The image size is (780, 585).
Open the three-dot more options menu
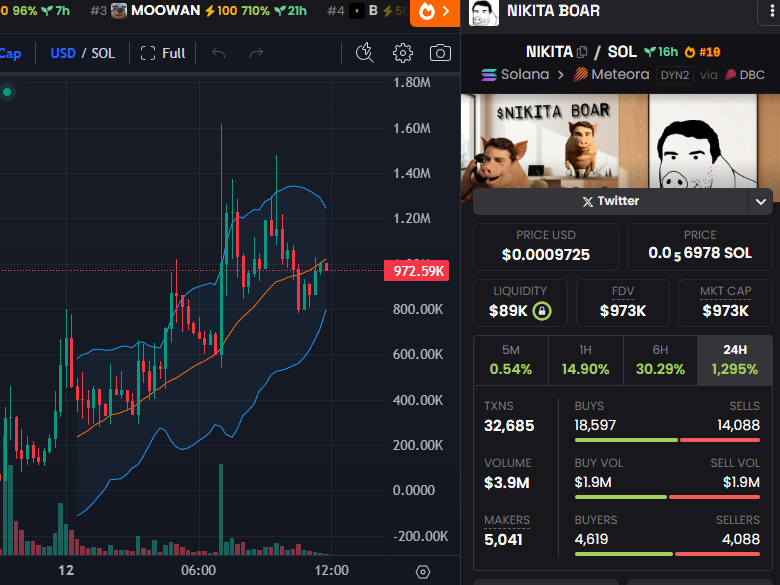pos(772,11)
